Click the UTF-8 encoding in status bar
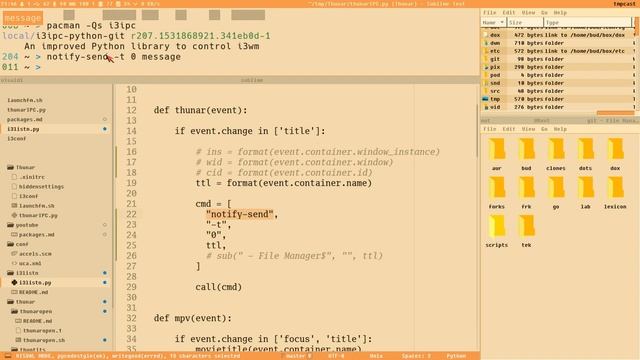The width and height of the screenshot is (640, 360). [x=336, y=356]
